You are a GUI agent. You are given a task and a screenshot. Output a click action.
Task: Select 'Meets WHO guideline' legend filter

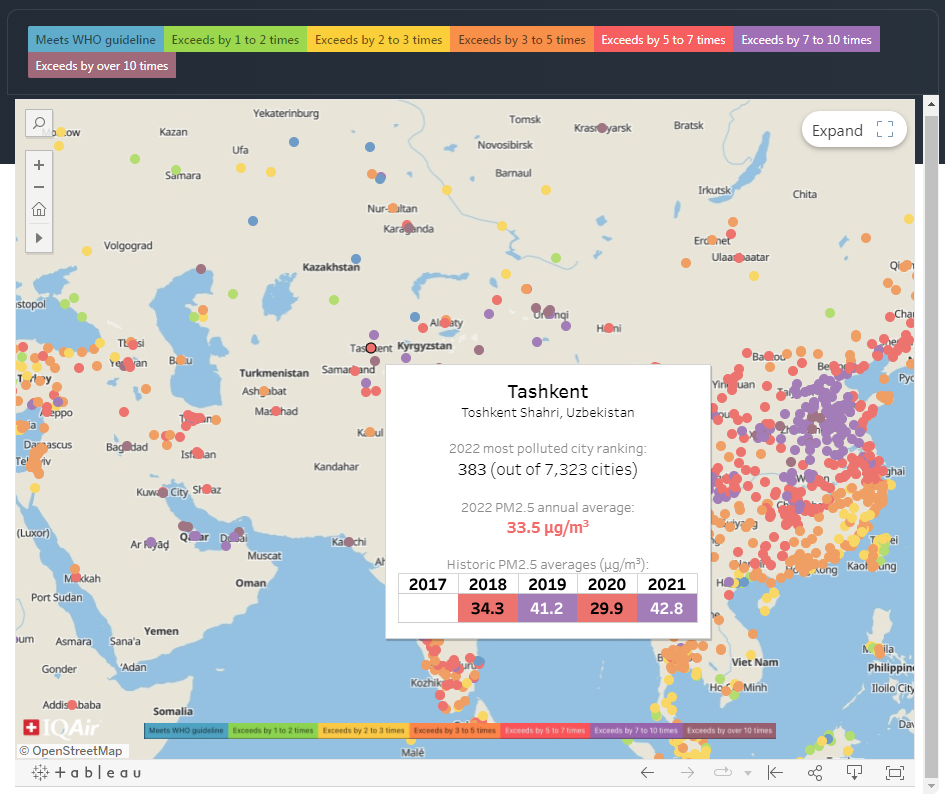[x=96, y=40]
